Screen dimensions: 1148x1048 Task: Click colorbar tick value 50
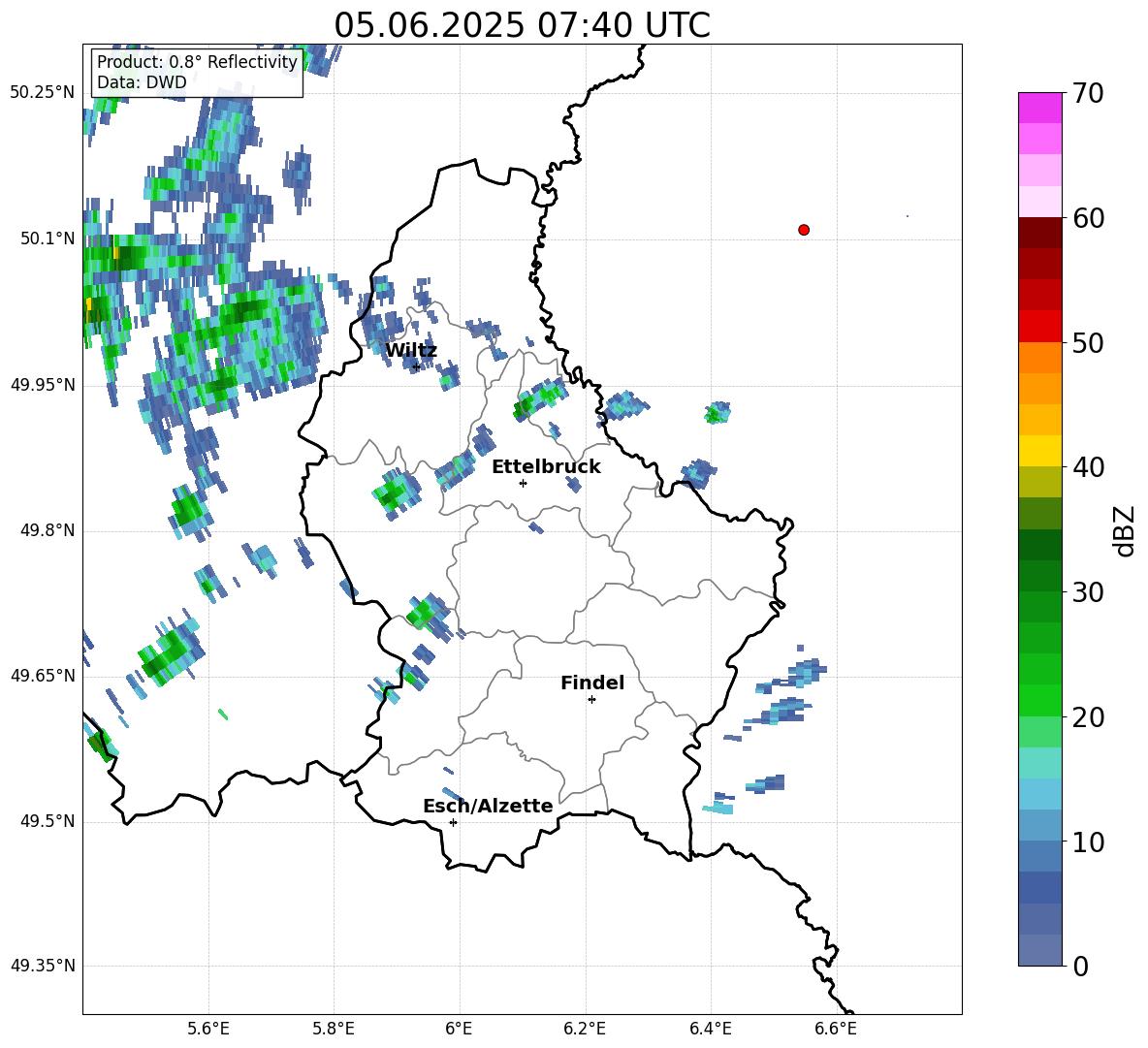click(1088, 342)
